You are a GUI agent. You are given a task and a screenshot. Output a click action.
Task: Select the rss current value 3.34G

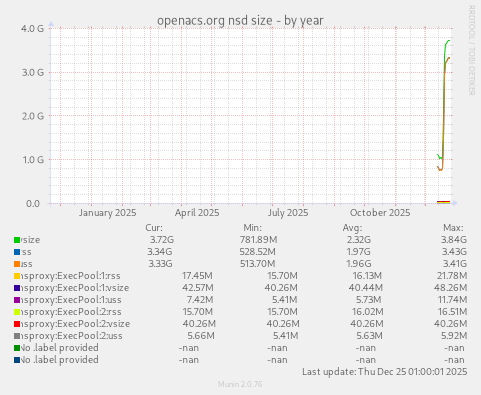(160, 252)
